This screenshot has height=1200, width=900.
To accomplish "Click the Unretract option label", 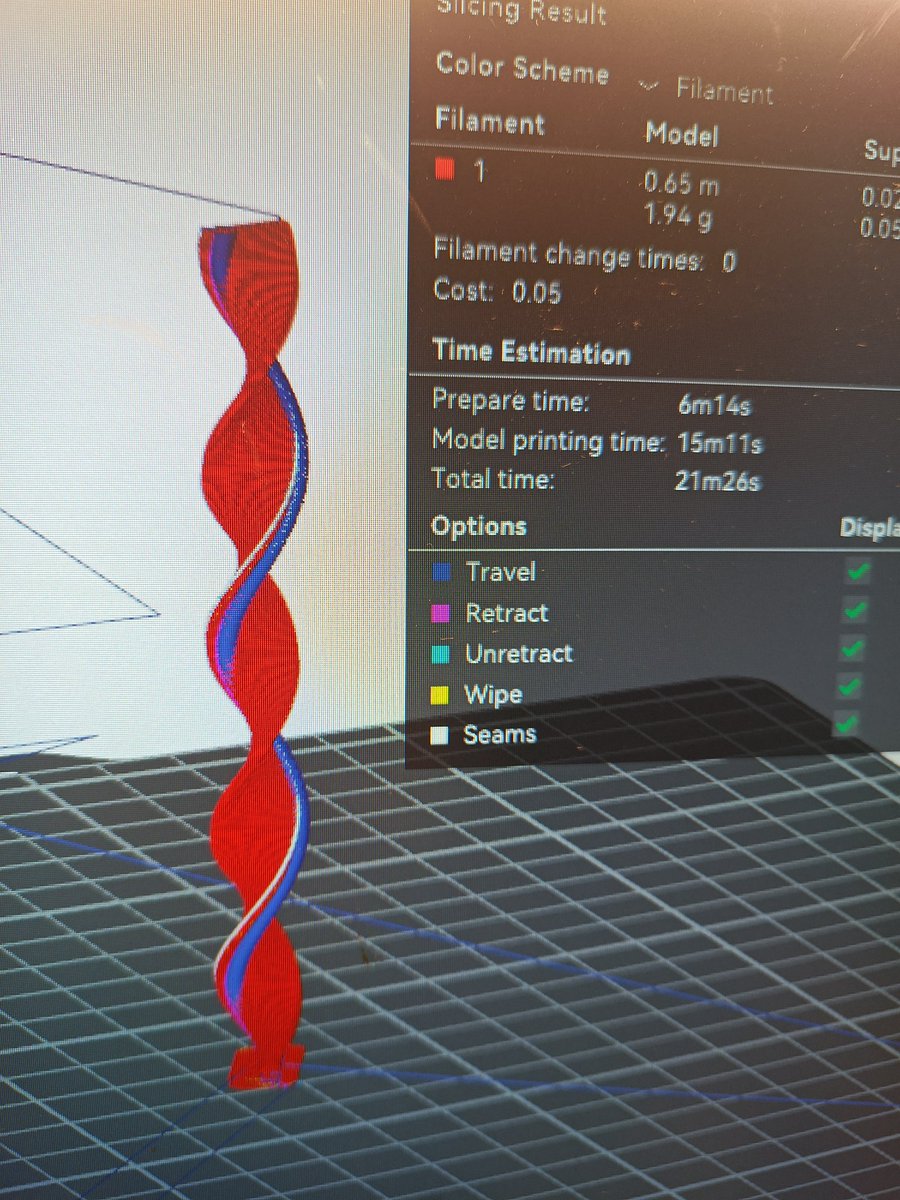I will pos(519,654).
